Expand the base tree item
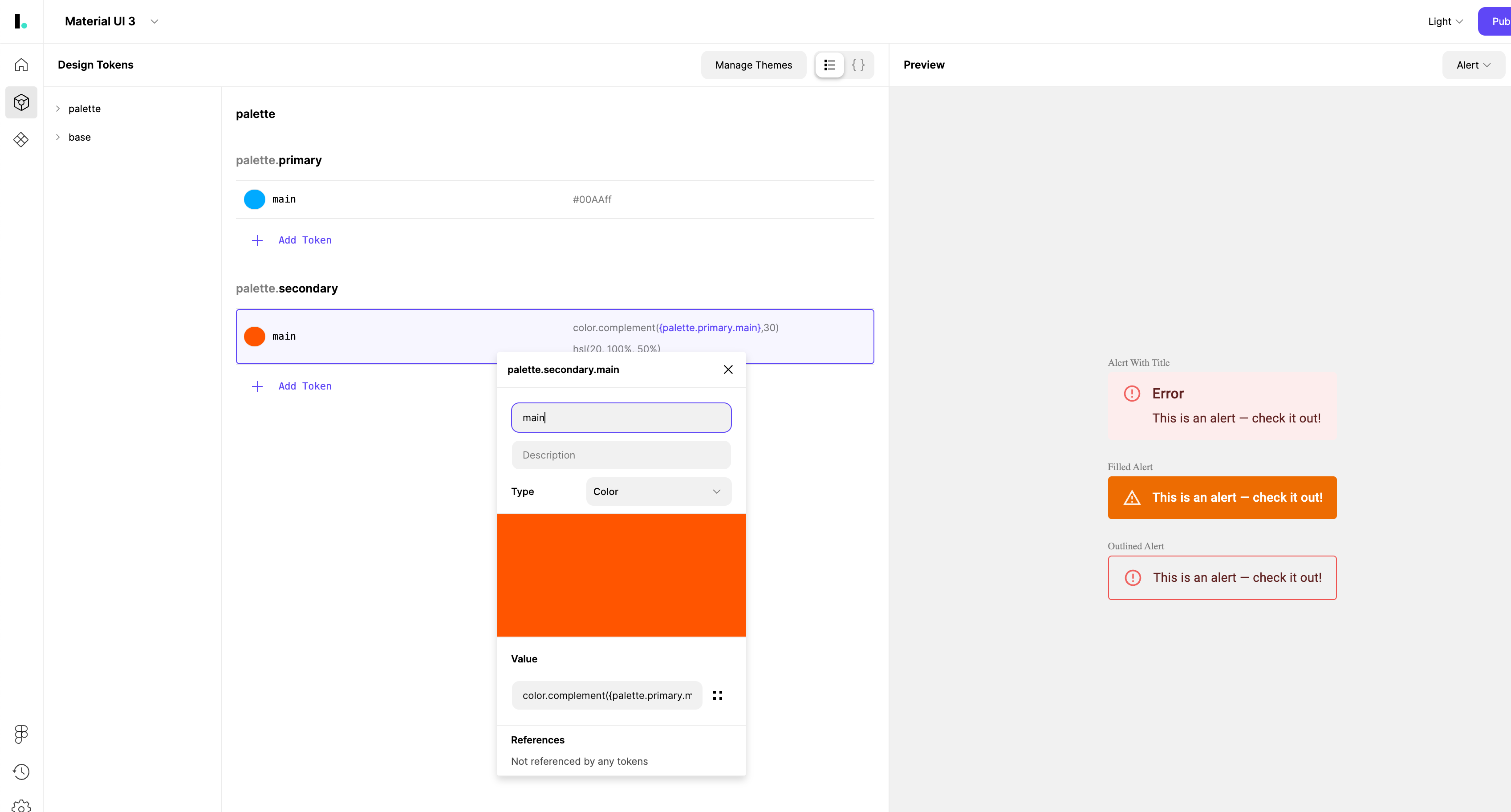 click(x=57, y=137)
